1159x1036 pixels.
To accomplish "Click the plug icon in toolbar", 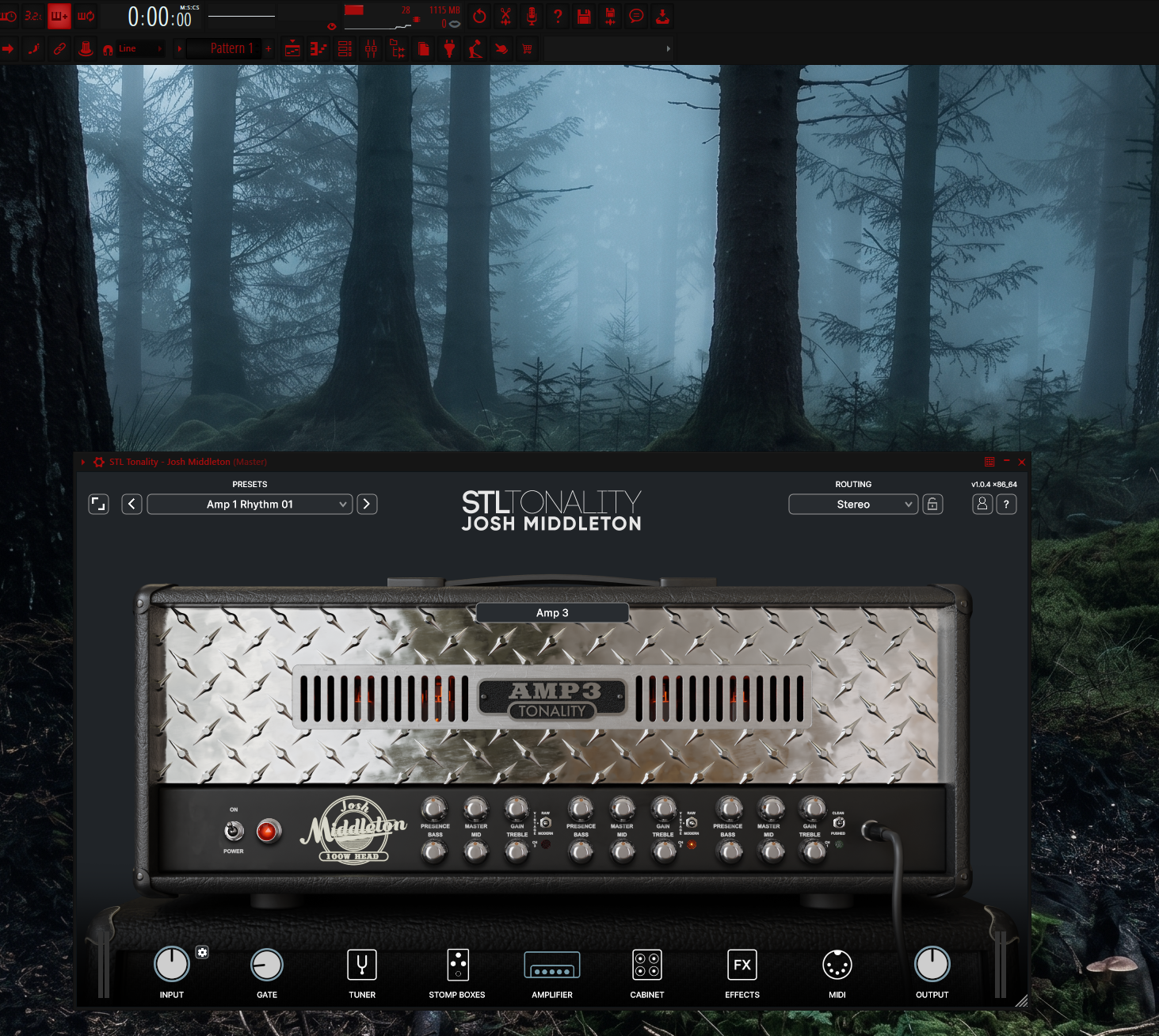I will [449, 49].
